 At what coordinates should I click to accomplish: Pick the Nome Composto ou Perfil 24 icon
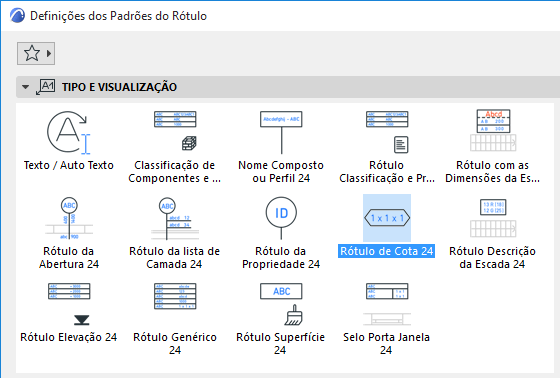281,132
